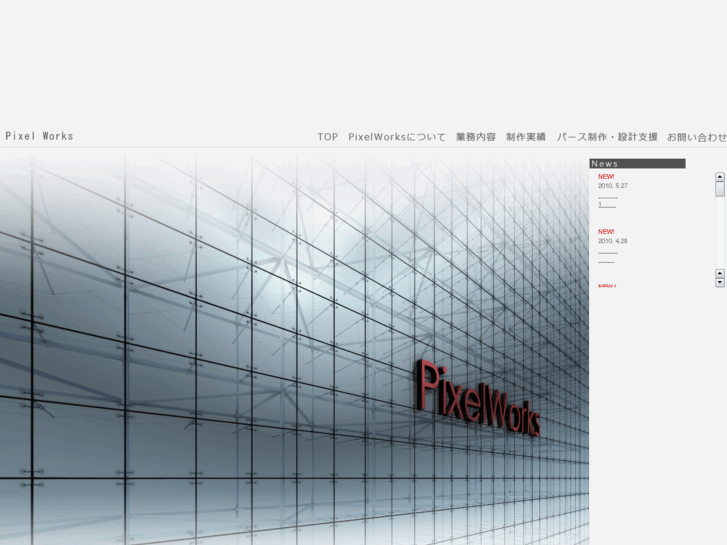Select the 制作実績 navigation item
This screenshot has width=727, height=545.
tap(526, 137)
